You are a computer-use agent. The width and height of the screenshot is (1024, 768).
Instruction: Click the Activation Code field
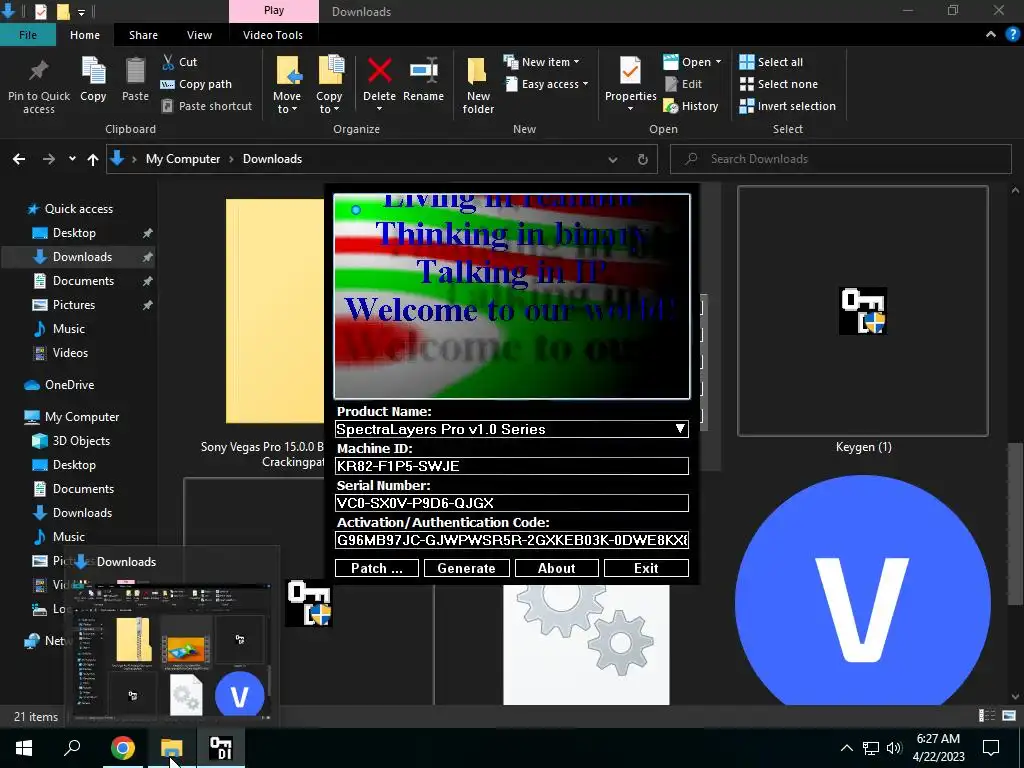pos(511,540)
